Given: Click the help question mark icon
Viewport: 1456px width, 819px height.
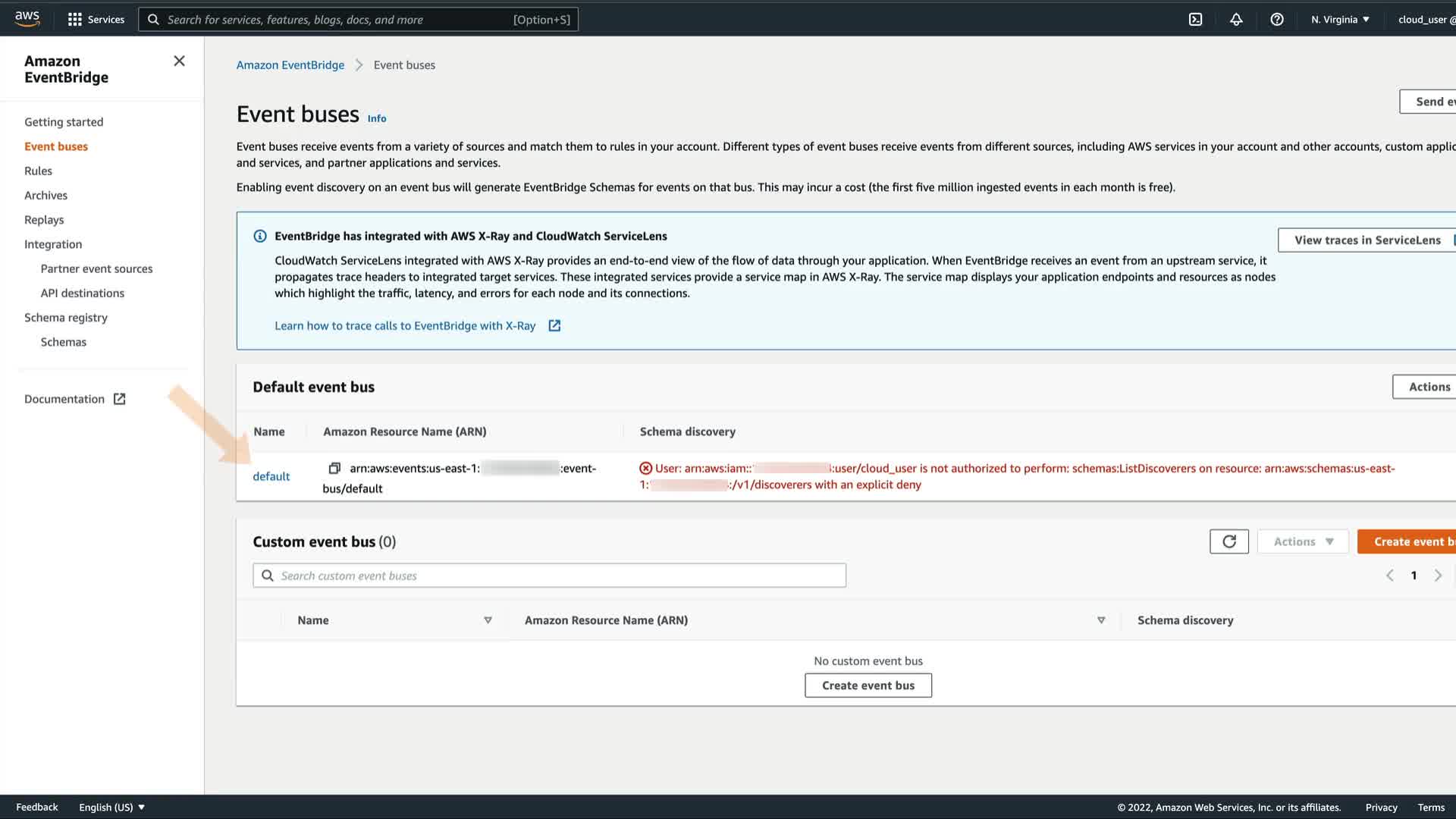Looking at the screenshot, I should pos(1277,20).
